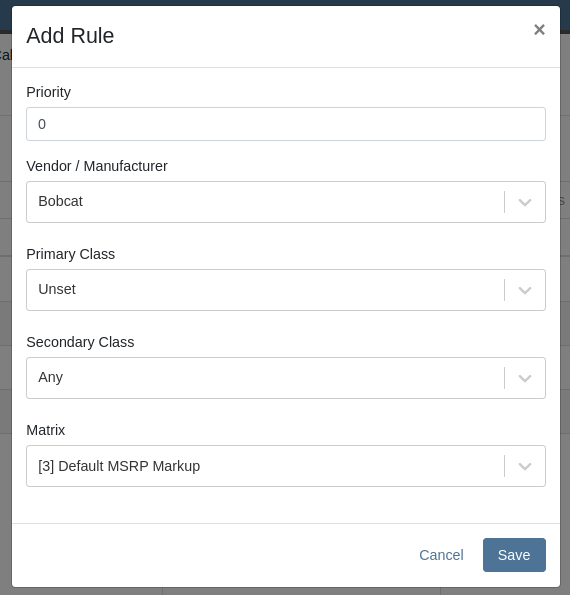Open the Matrix dropdown chevron
Image resolution: width=570 pixels, height=595 pixels.
coord(525,466)
